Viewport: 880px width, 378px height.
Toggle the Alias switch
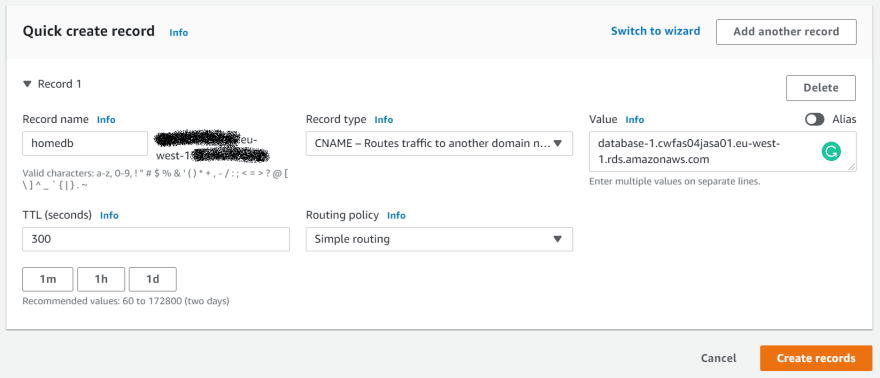tap(814, 119)
